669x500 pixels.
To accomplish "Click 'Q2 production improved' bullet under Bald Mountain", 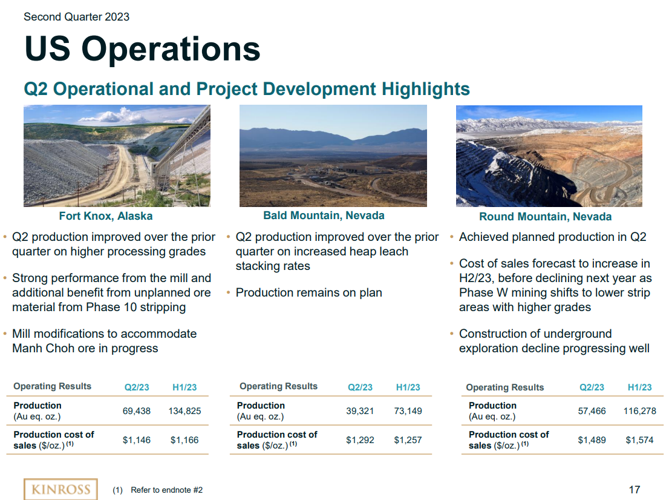I will [x=337, y=251].
